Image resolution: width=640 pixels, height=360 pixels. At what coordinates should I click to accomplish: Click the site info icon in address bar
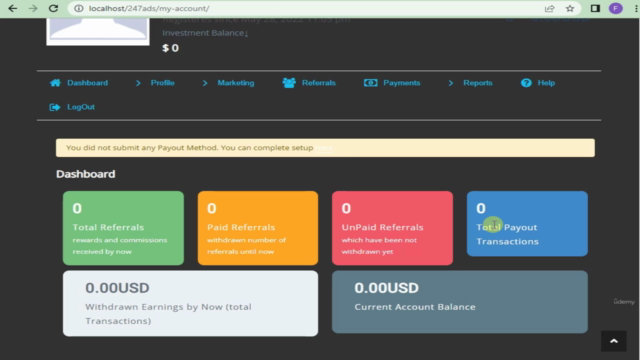click(x=79, y=9)
